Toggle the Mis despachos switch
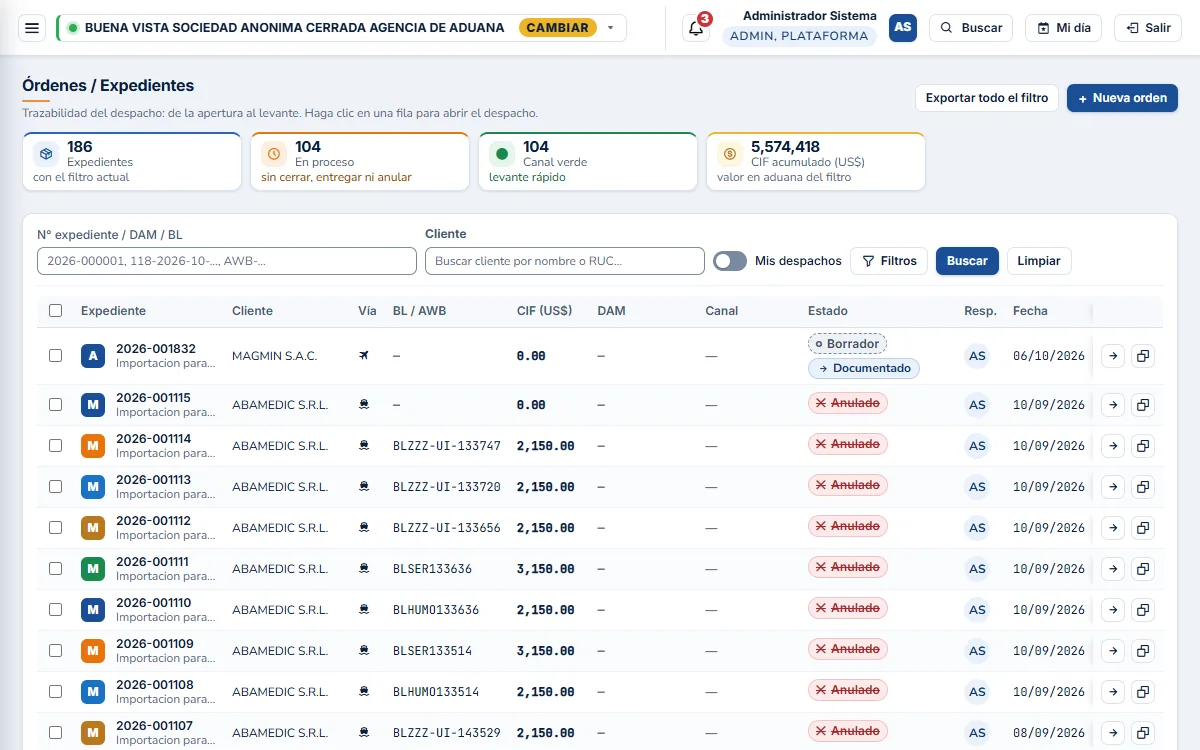This screenshot has height=750, width=1200. pos(730,261)
